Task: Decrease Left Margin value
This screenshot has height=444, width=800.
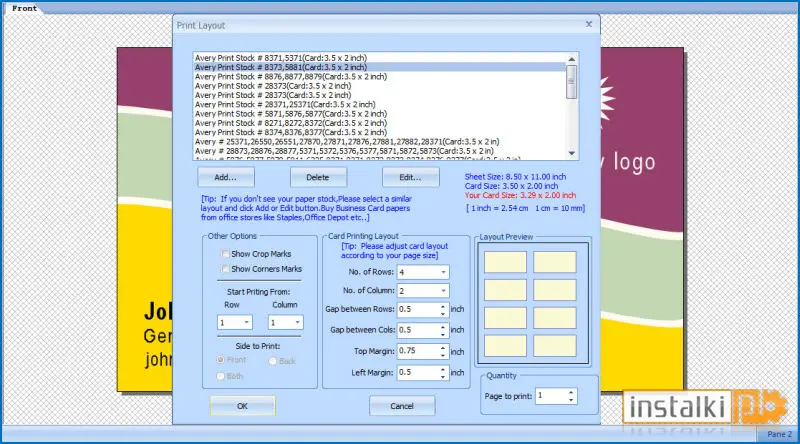Action: (x=443, y=376)
